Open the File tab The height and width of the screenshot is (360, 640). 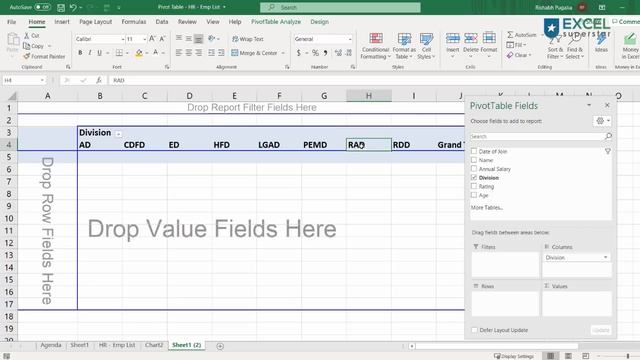[x=11, y=22]
